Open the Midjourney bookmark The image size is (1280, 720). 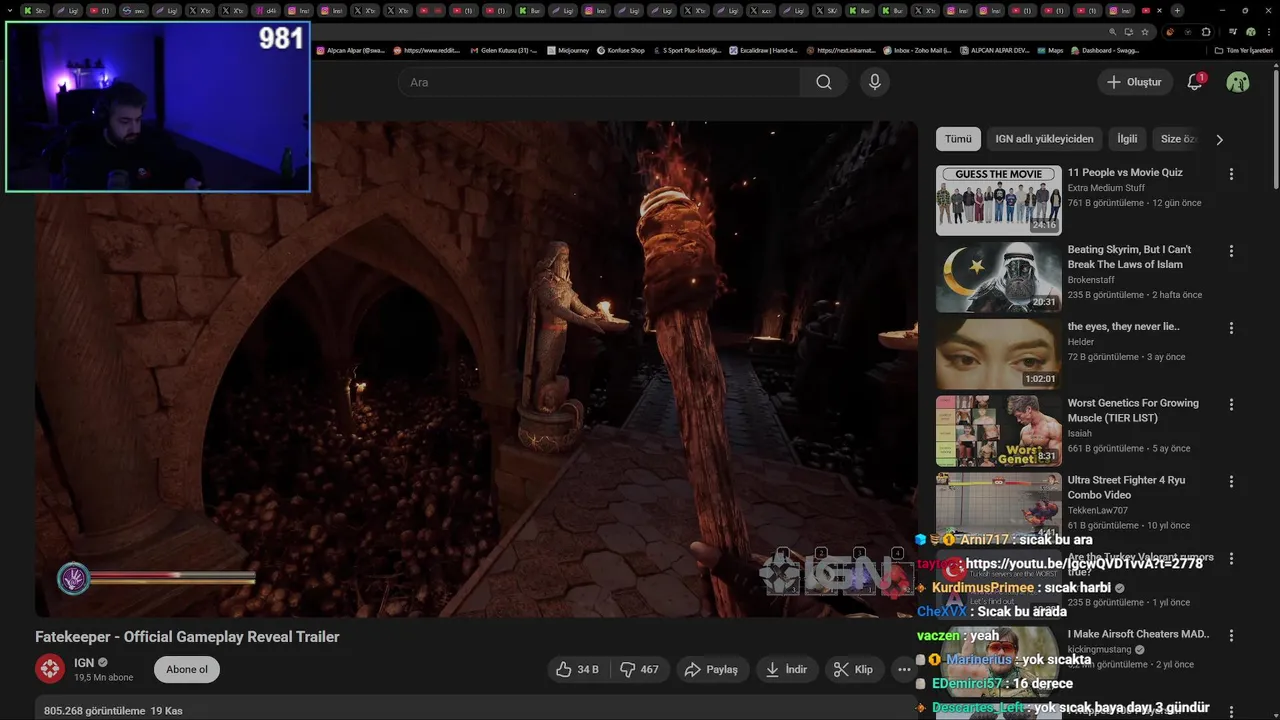coord(568,50)
